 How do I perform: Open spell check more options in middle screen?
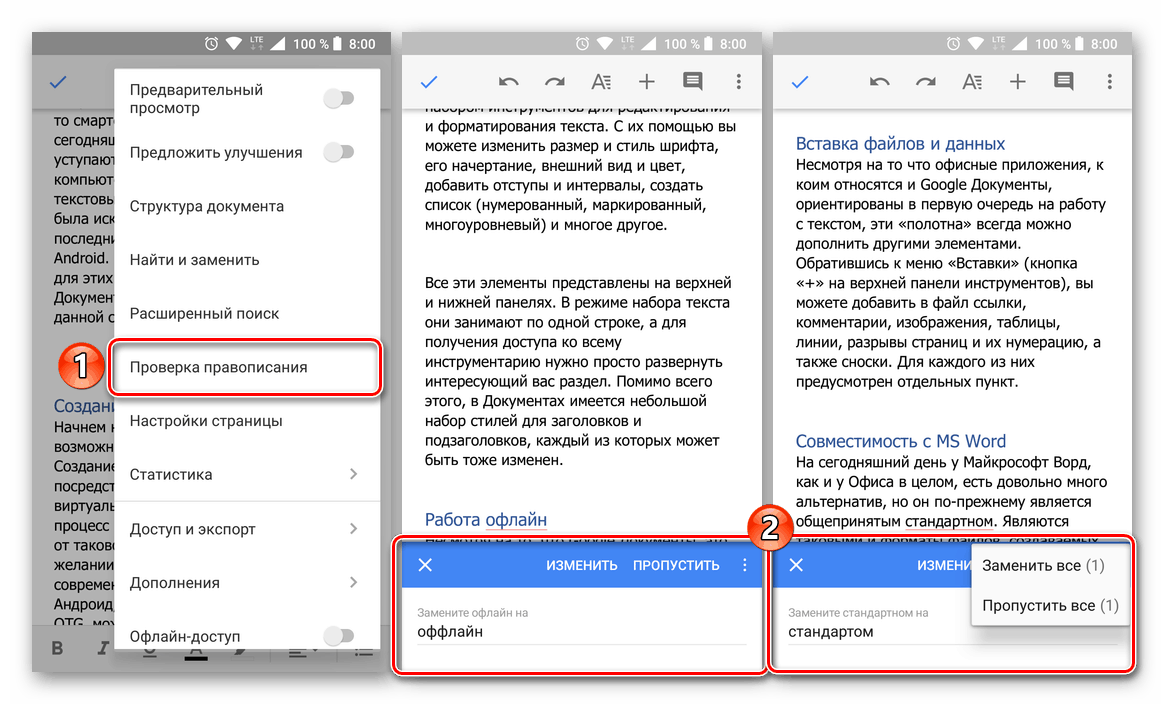coord(745,565)
